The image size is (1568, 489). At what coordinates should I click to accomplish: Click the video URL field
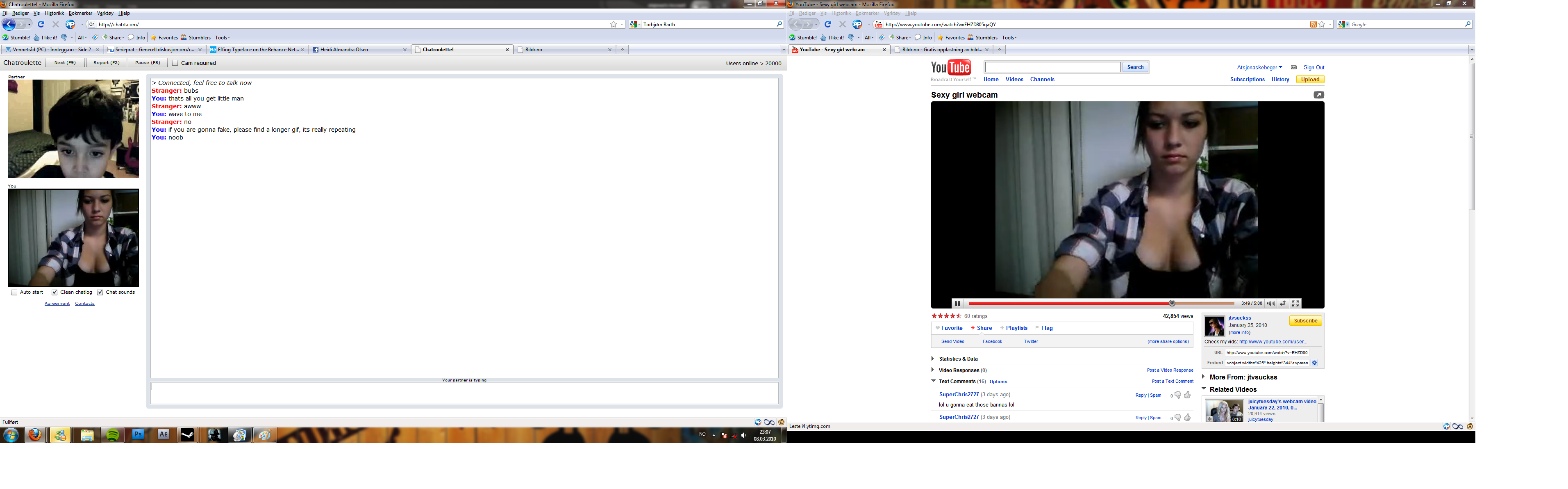tap(1267, 352)
